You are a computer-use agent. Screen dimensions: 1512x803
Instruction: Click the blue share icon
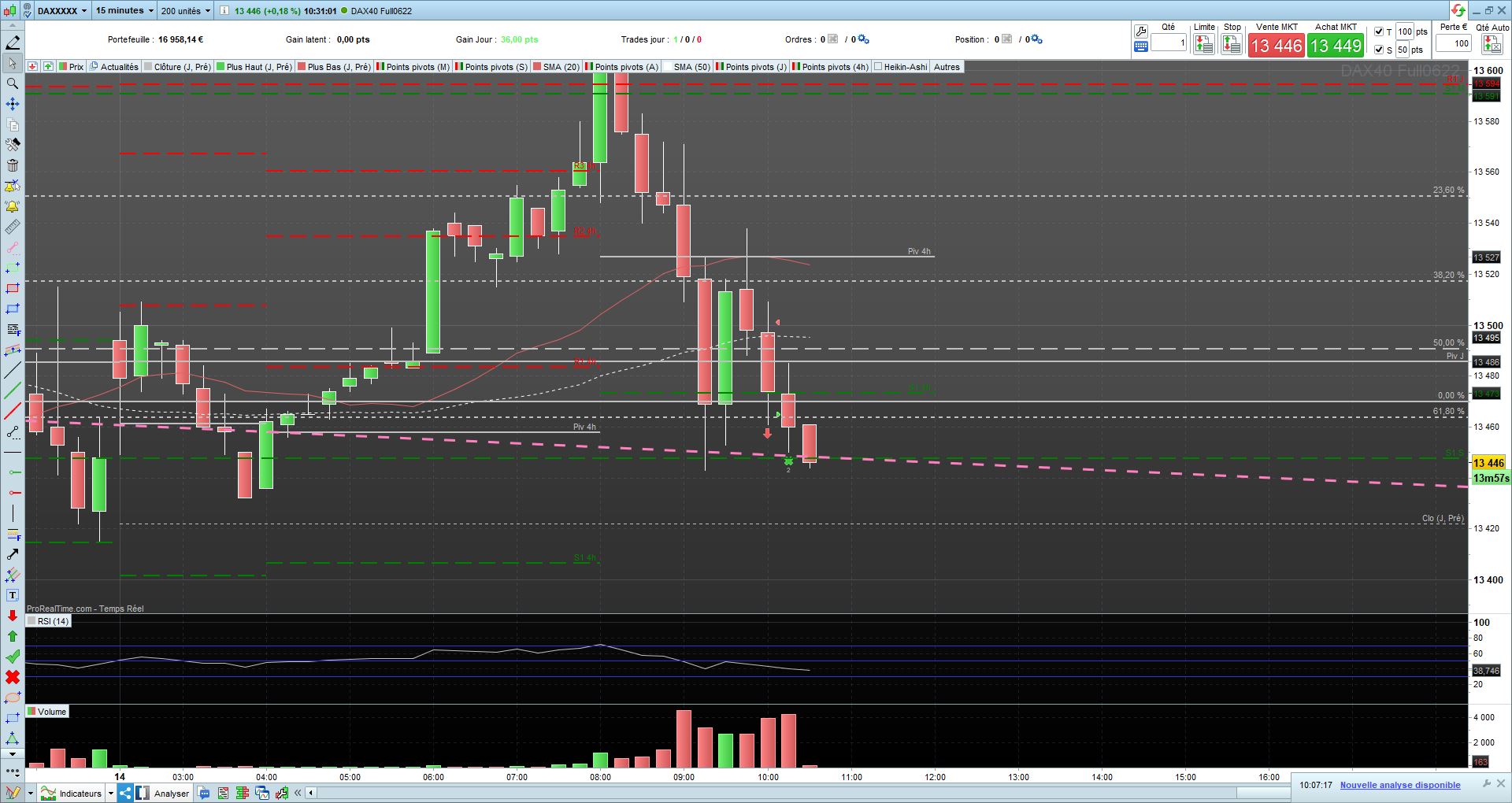[x=125, y=793]
